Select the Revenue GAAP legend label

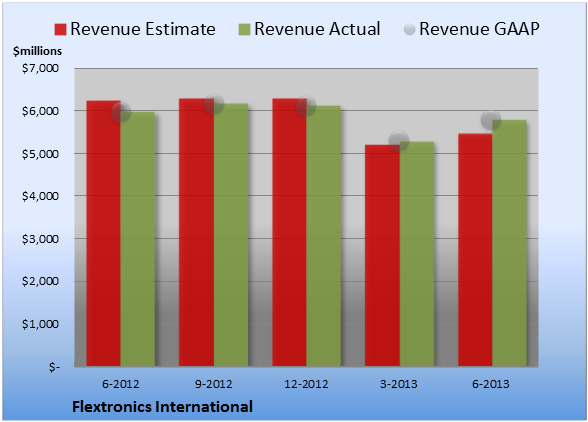pos(479,29)
